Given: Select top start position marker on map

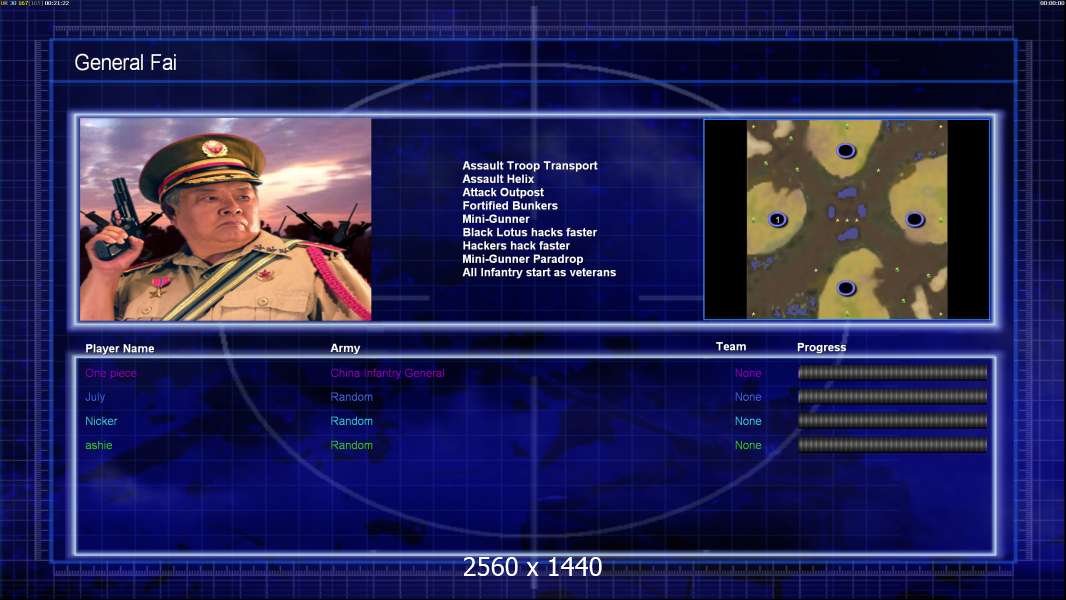Looking at the screenshot, I should coord(846,151).
